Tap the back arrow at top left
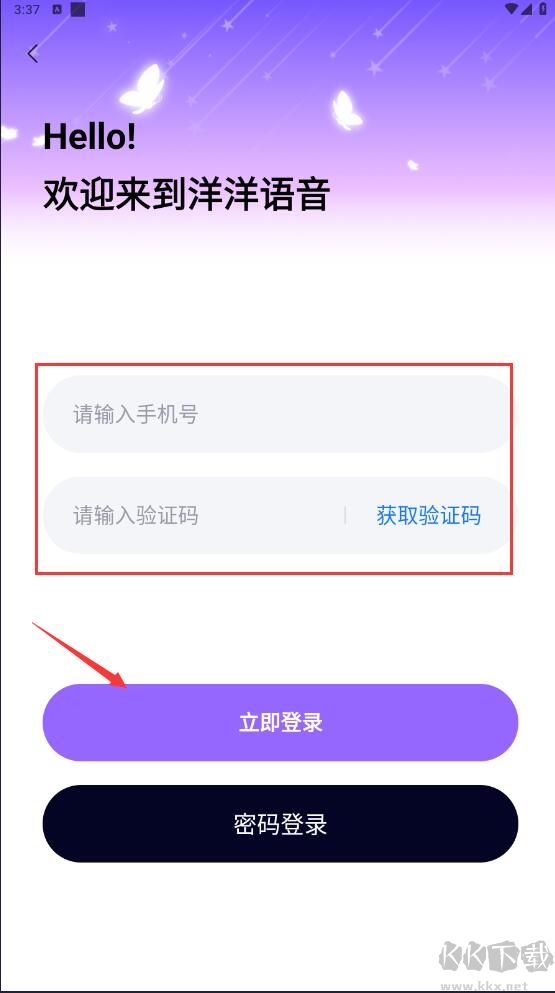 click(x=33, y=53)
